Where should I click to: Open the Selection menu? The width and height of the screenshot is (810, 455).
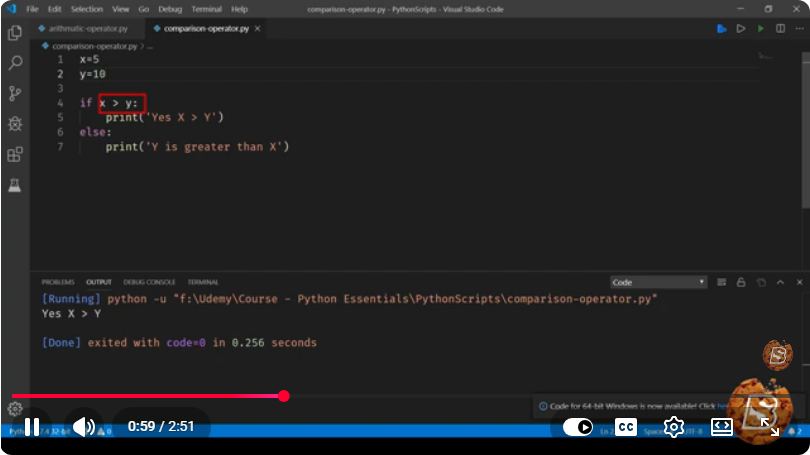(86, 9)
